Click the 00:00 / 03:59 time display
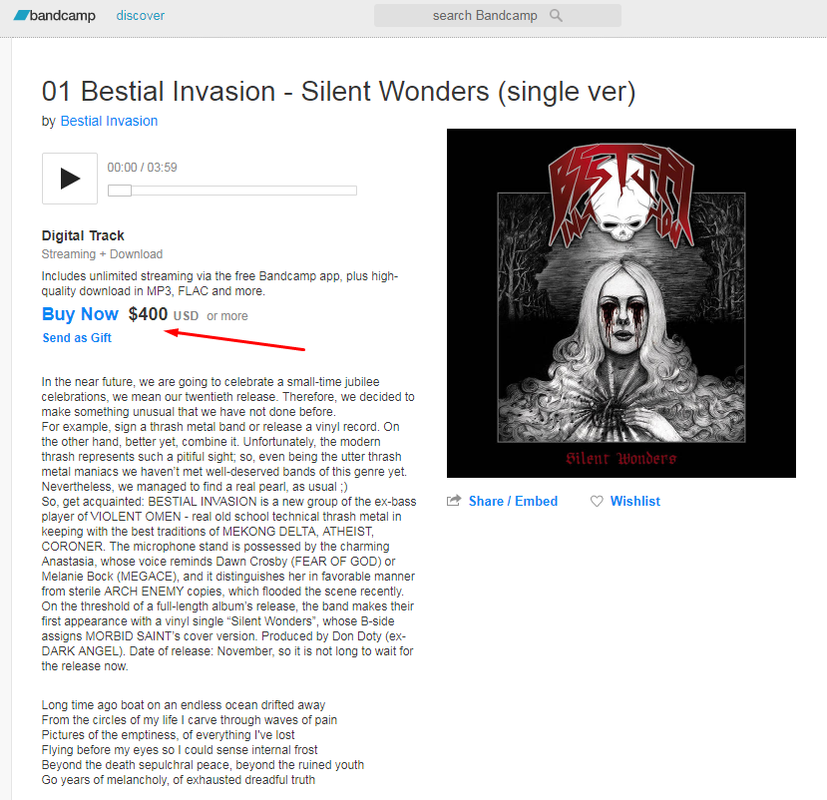 click(142, 168)
